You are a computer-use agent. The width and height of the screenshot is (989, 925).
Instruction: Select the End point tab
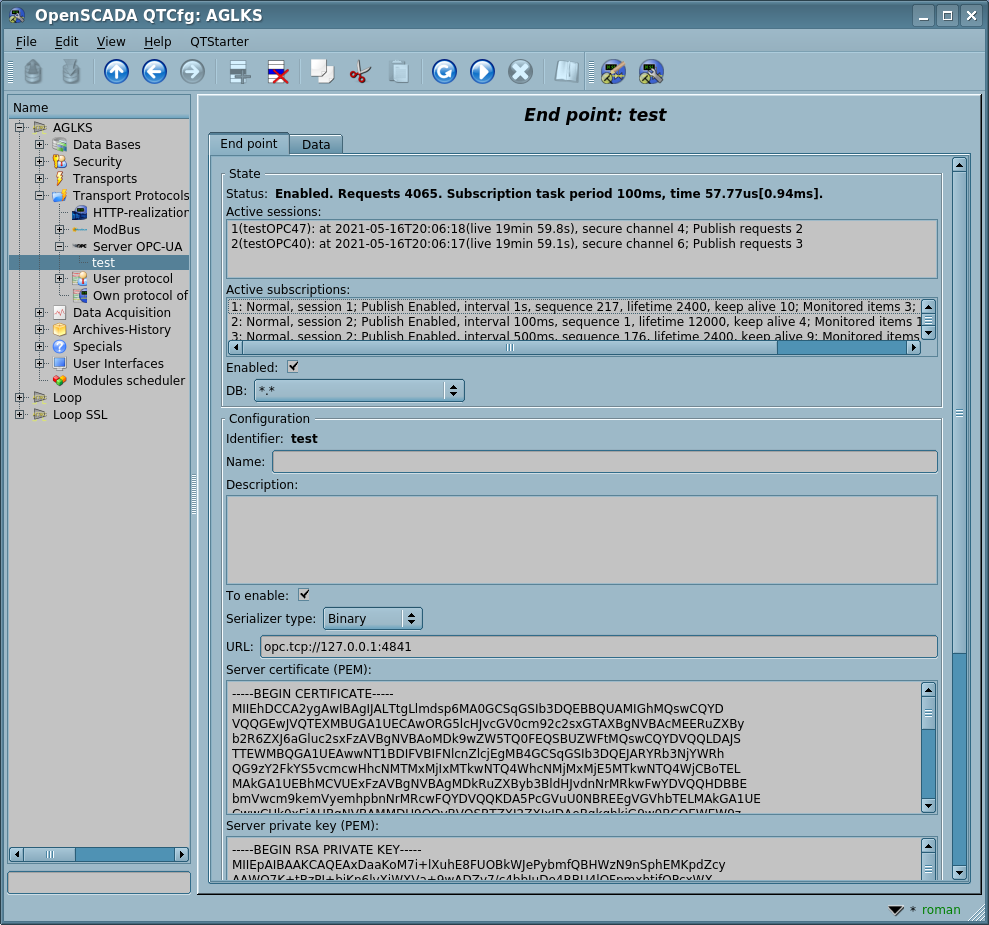249,143
